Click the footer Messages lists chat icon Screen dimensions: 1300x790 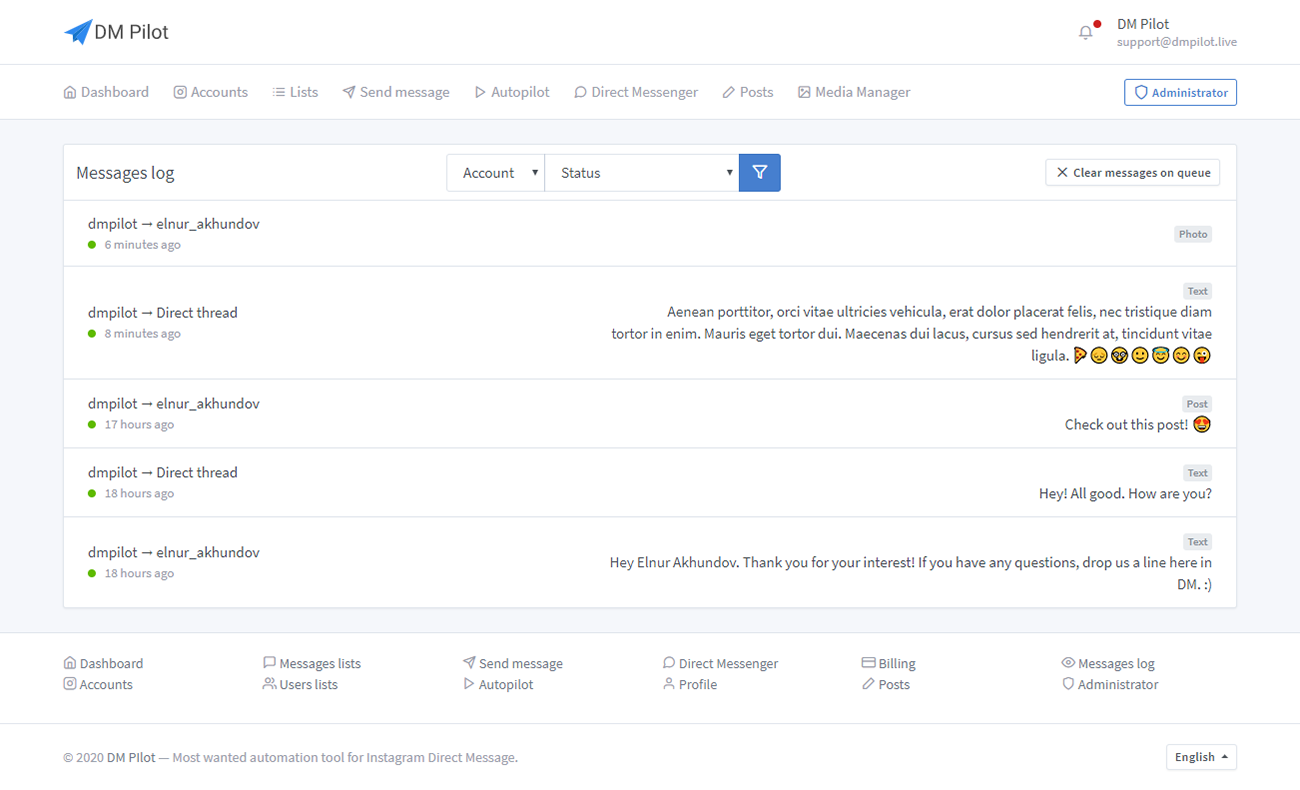269,663
